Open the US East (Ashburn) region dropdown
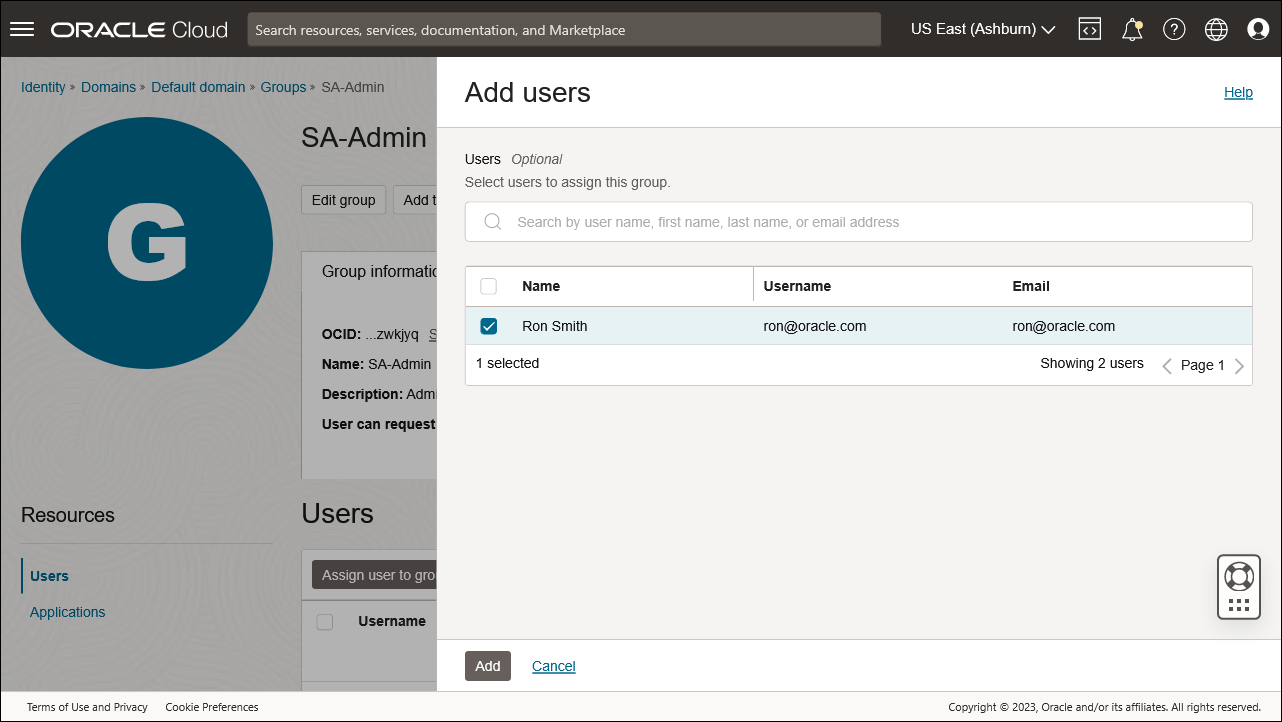This screenshot has height=722, width=1282. (981, 28)
